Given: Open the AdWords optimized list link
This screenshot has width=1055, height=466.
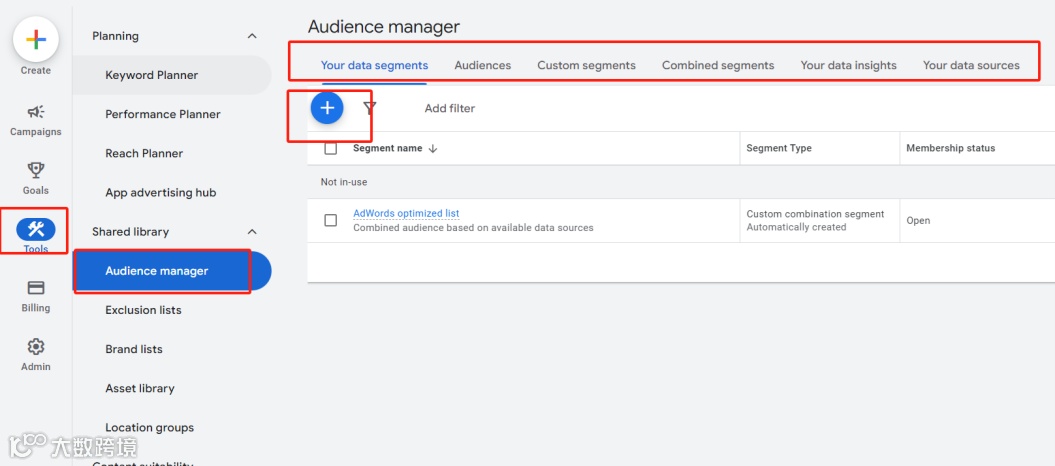Looking at the screenshot, I should pos(406,213).
